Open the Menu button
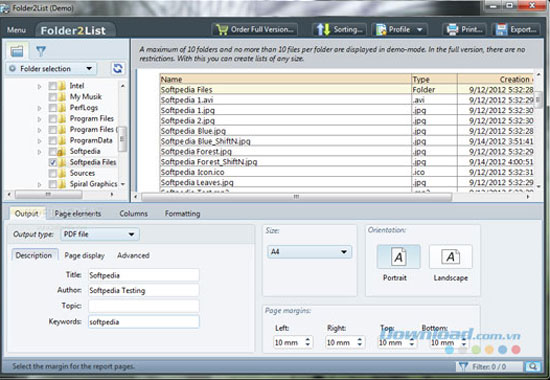This screenshot has width=550, height=380. coord(16,30)
